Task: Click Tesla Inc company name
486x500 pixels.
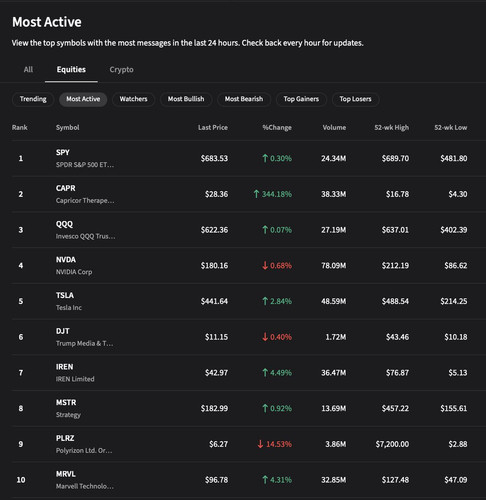Action: [x=69, y=308]
